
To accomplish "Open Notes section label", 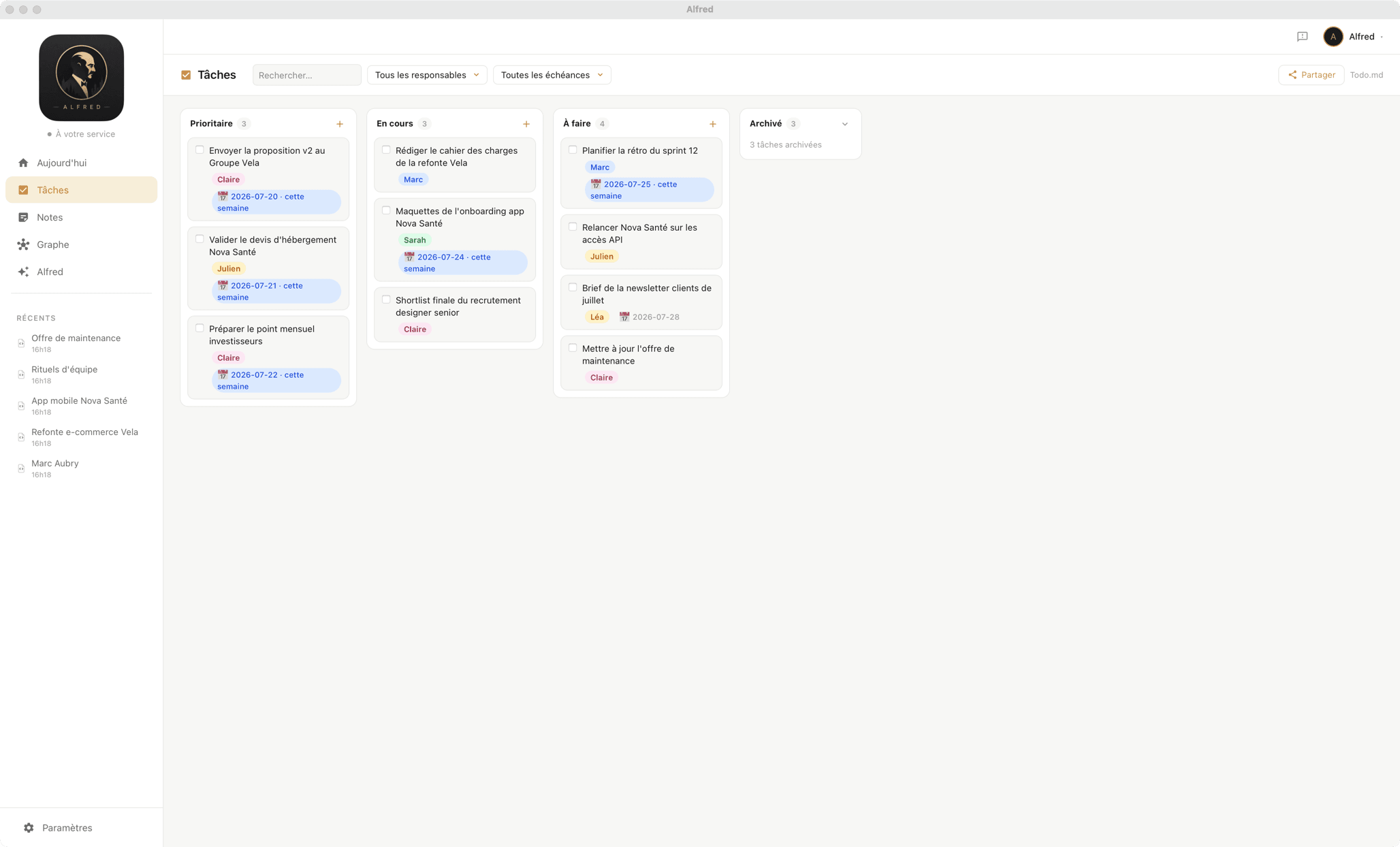I will (x=50, y=217).
